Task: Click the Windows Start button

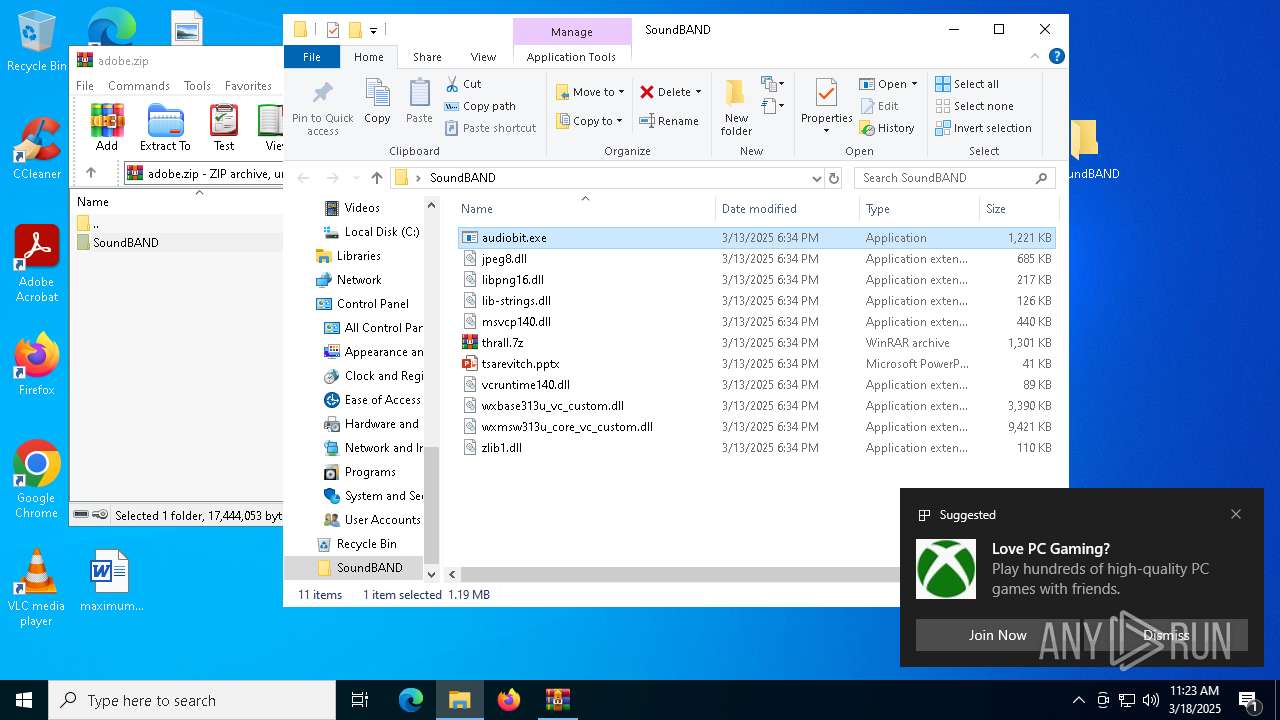Action: click(x=24, y=700)
